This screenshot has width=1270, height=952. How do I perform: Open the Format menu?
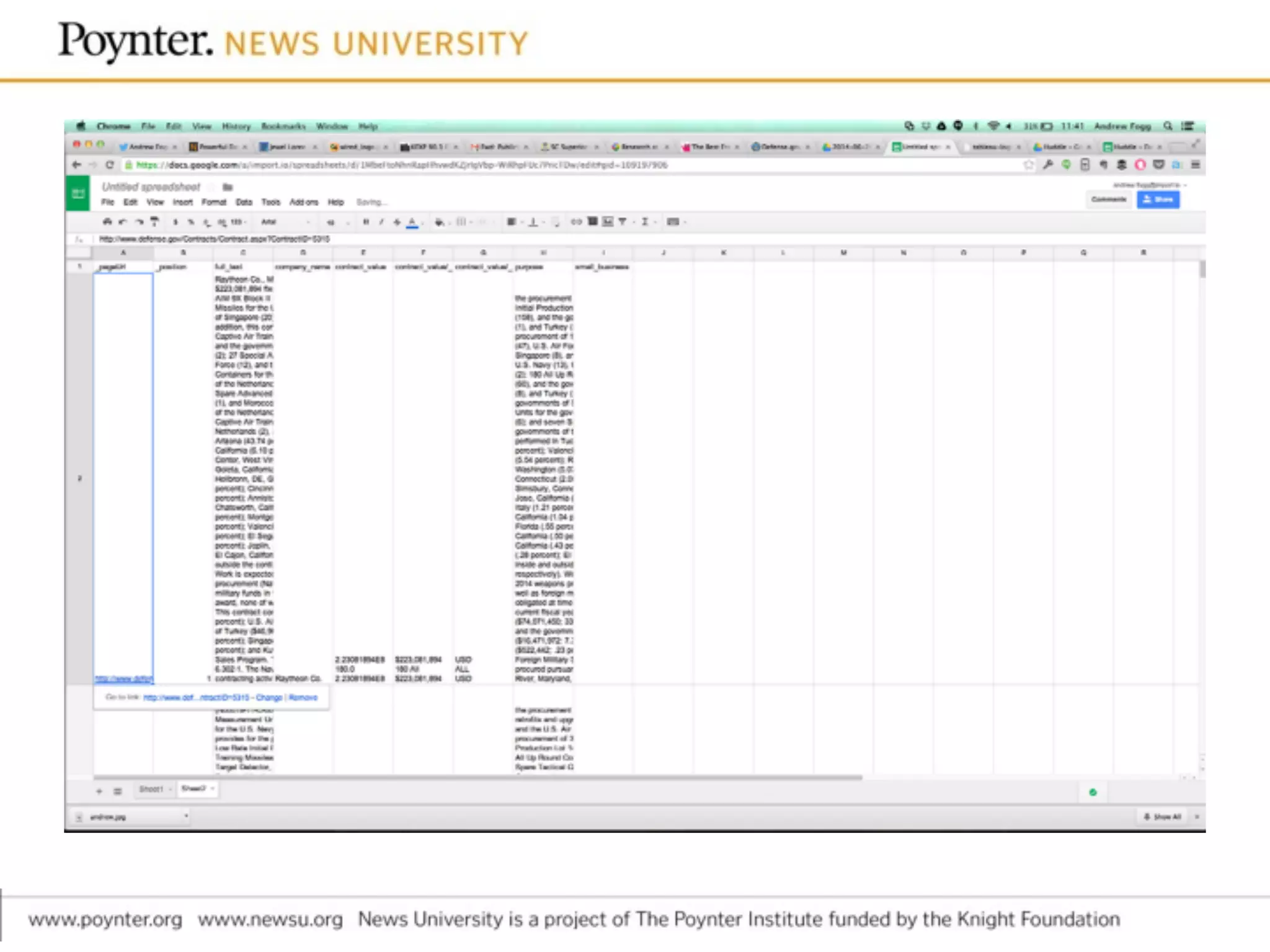coord(214,202)
